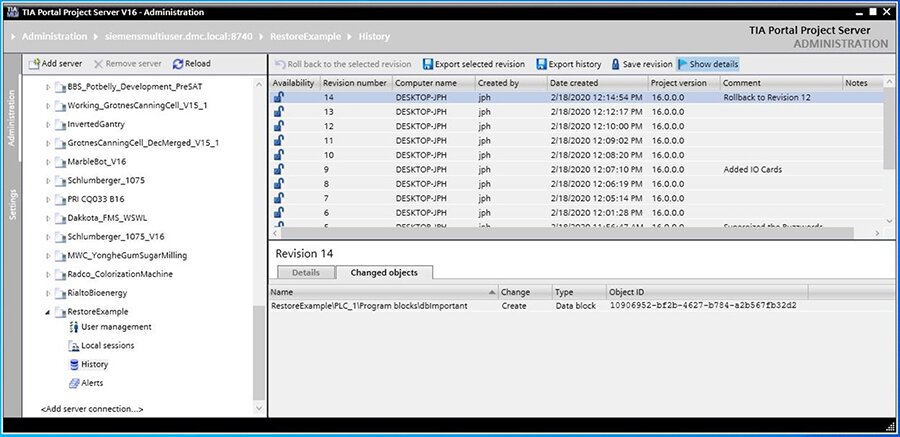Expand the InvertedGantry tree node
This screenshot has width=900, height=437.
[48, 125]
